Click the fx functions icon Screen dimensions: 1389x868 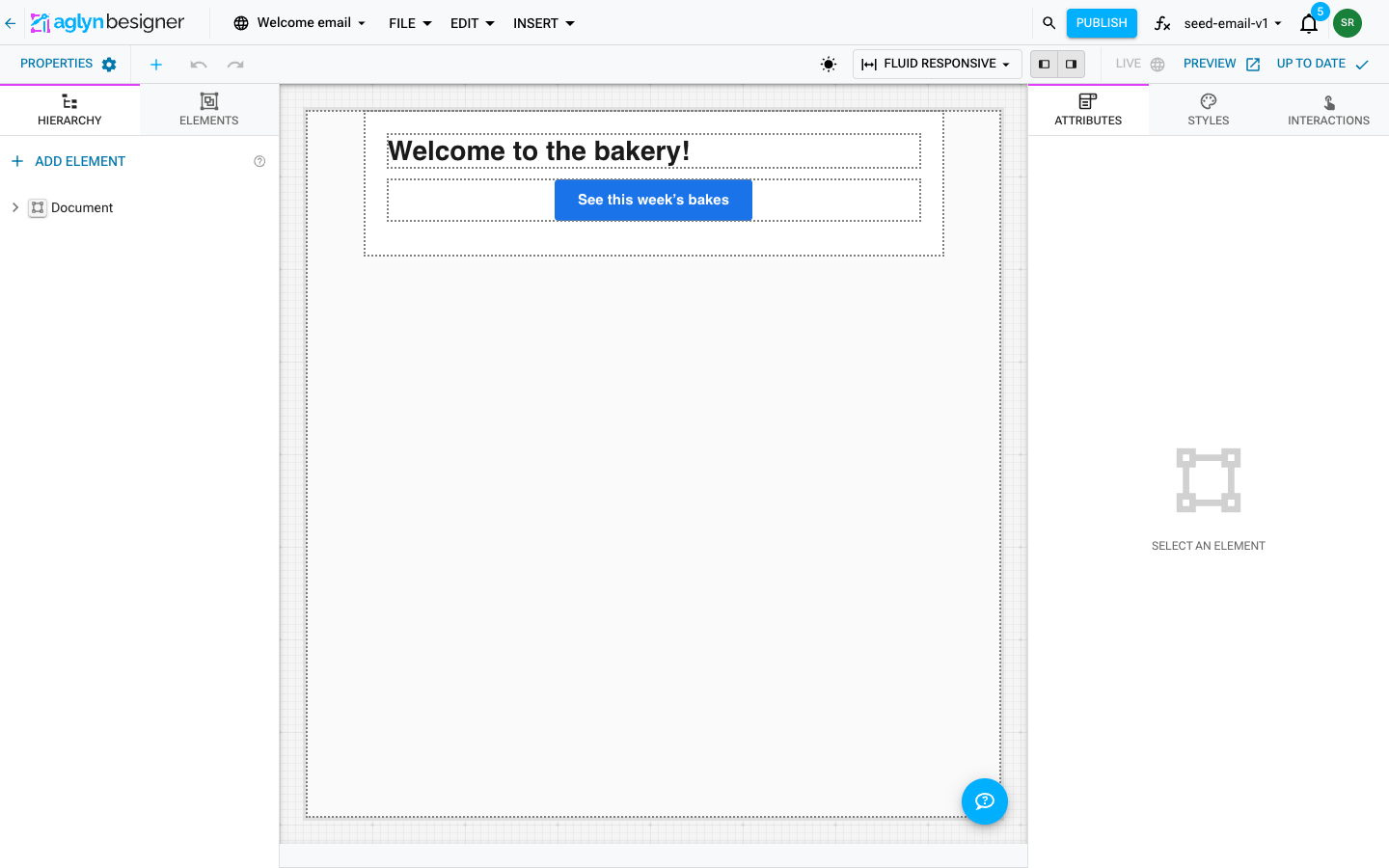1163,23
